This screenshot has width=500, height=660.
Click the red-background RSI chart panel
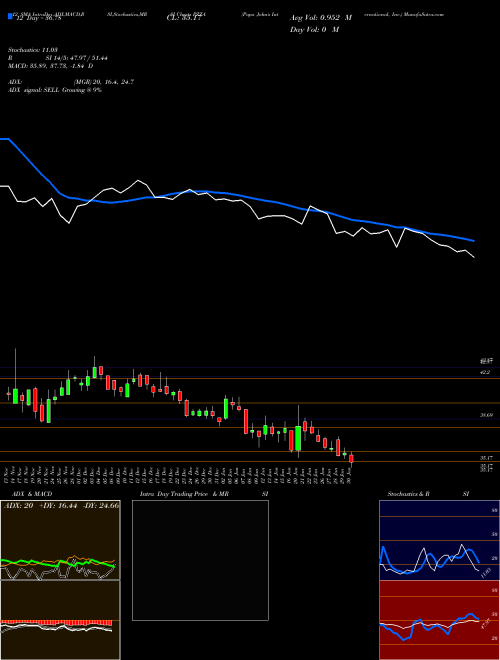tap(439, 620)
